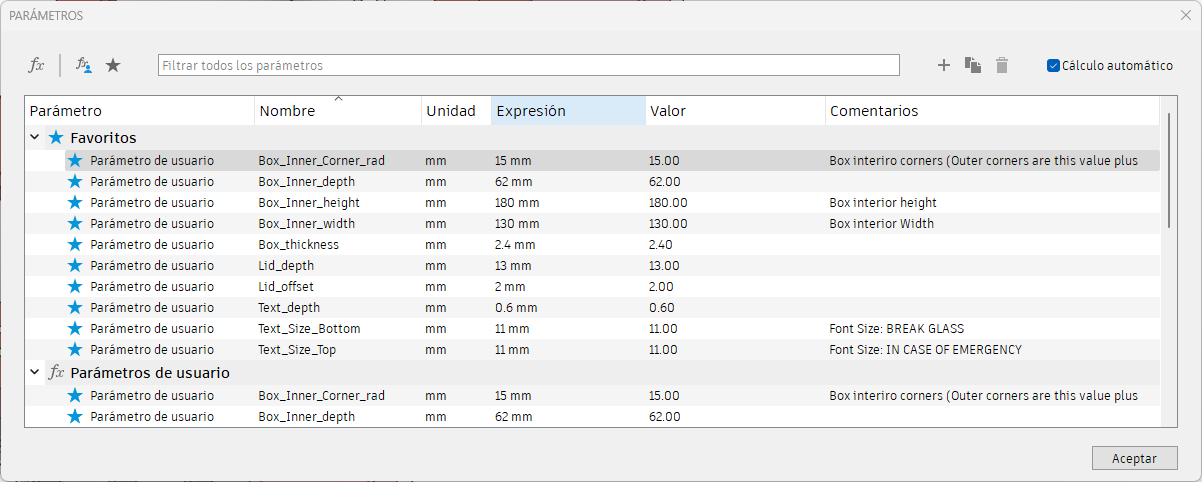
Task: Delete parameter using the trash icon
Action: click(x=1001, y=65)
